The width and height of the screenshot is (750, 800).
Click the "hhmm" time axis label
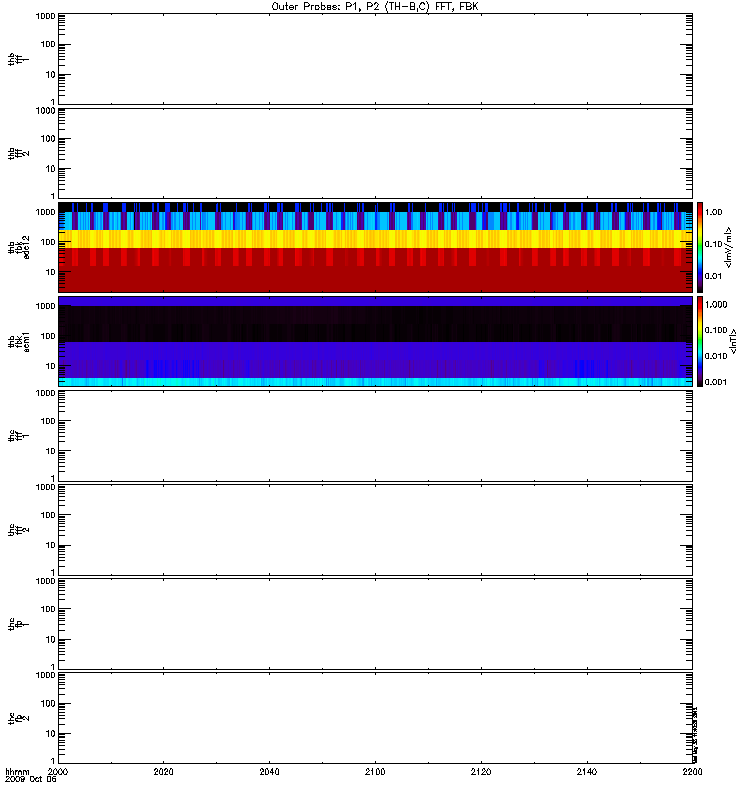point(17,771)
